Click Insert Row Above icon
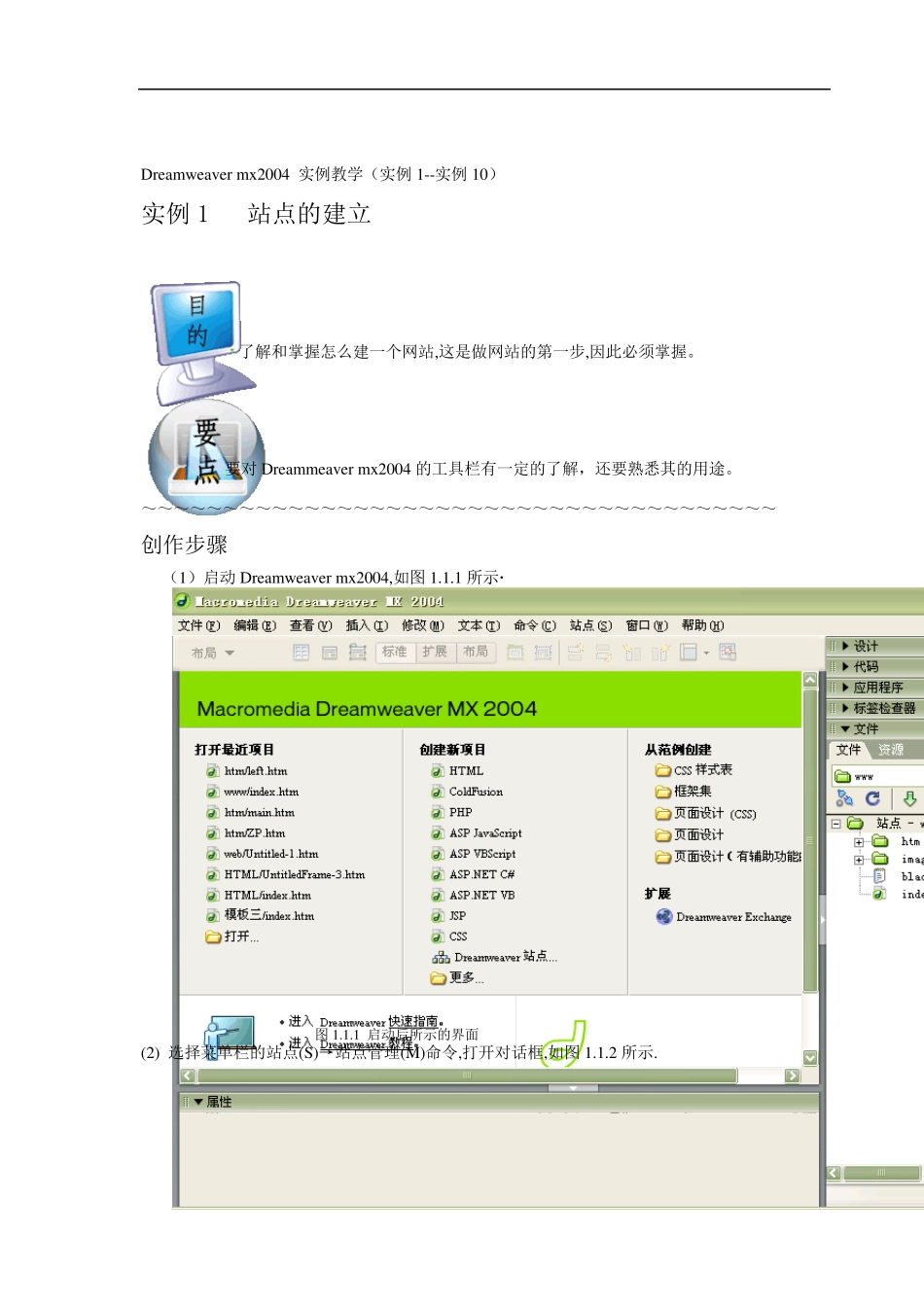Image resolution: width=924 pixels, height=1307 pixels. click(575, 653)
